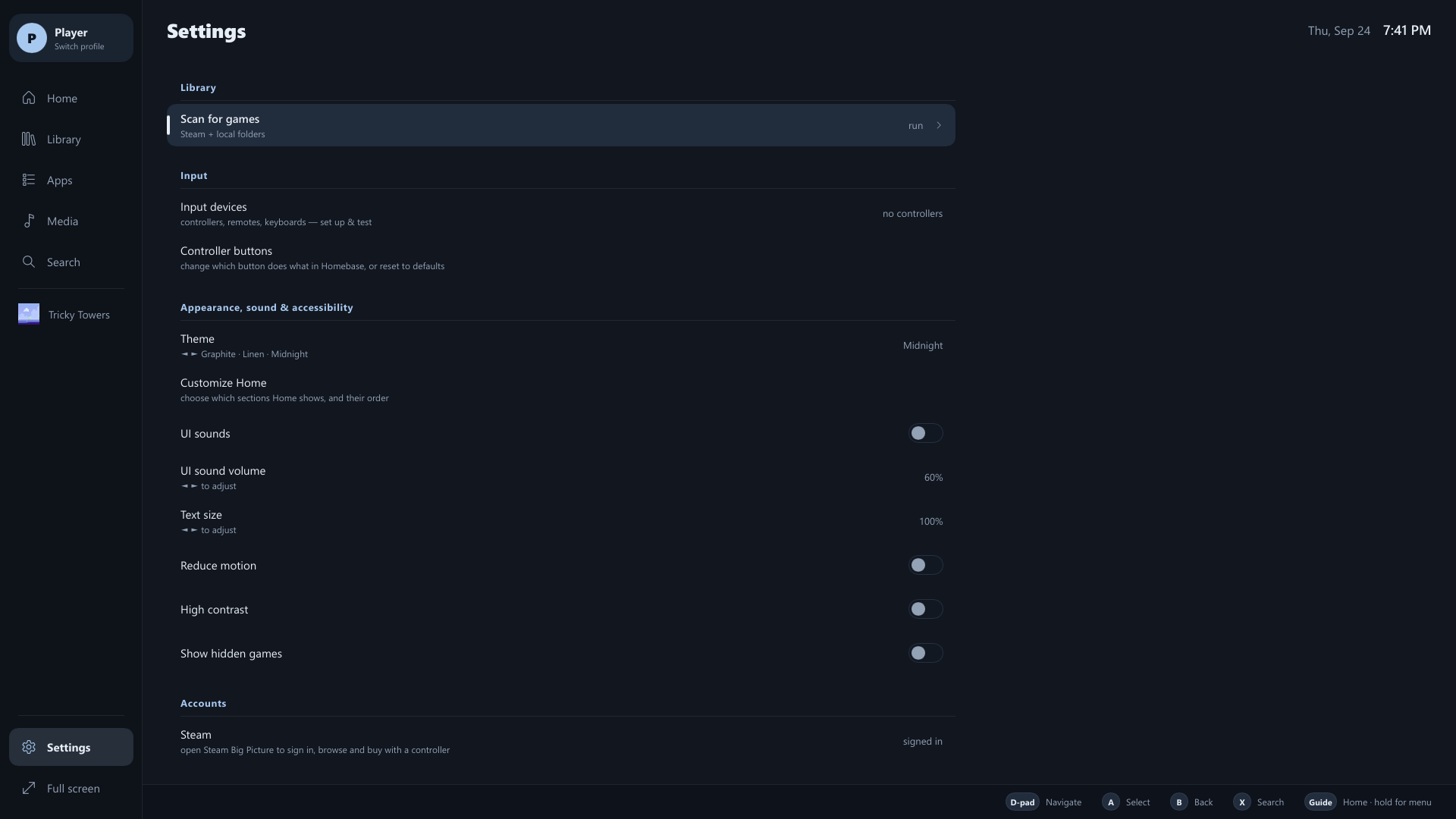Click the Media music note icon
The height and width of the screenshot is (819, 1456).
pos(29,221)
